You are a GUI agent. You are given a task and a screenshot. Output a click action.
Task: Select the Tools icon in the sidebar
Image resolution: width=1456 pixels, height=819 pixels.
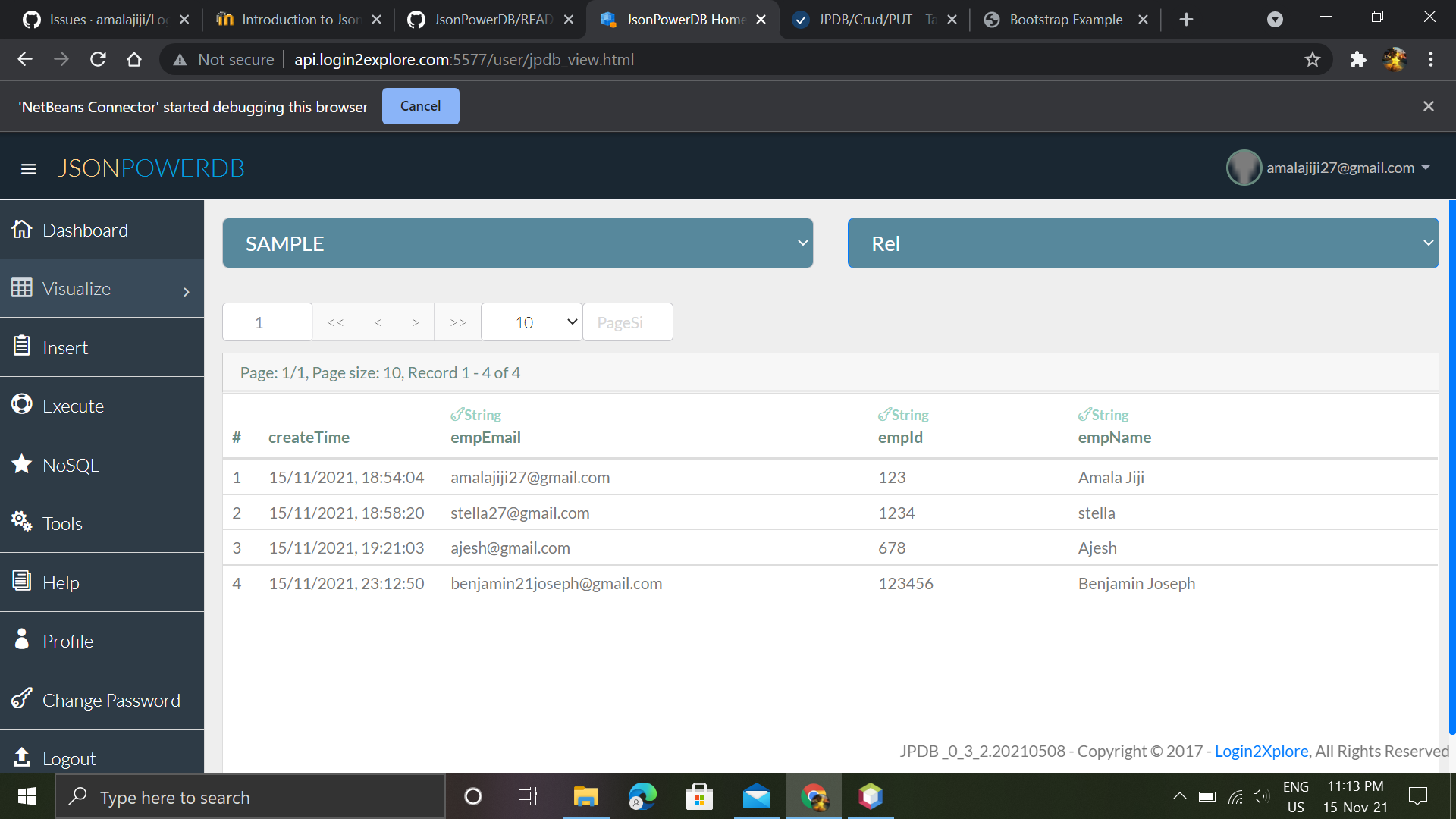(x=21, y=522)
